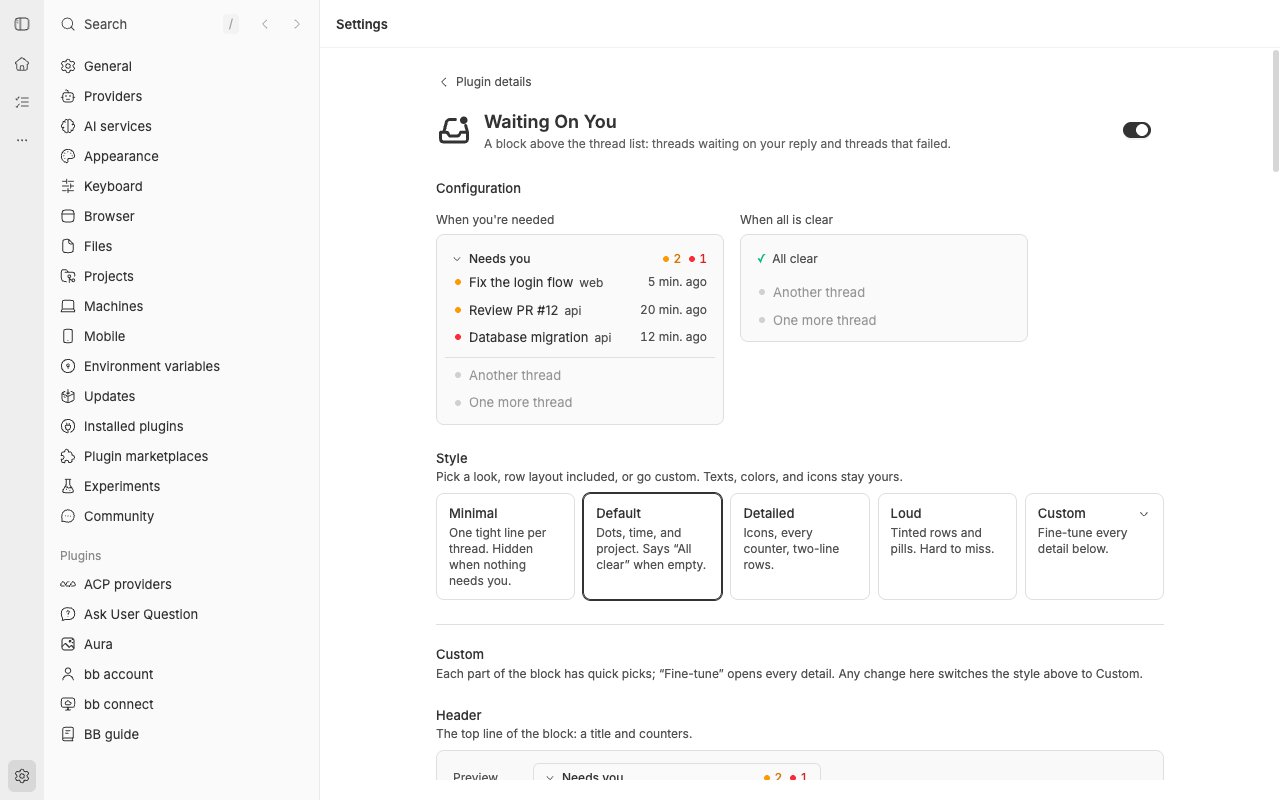Open the Browser settings page
1280x800 pixels.
pos(184,216)
